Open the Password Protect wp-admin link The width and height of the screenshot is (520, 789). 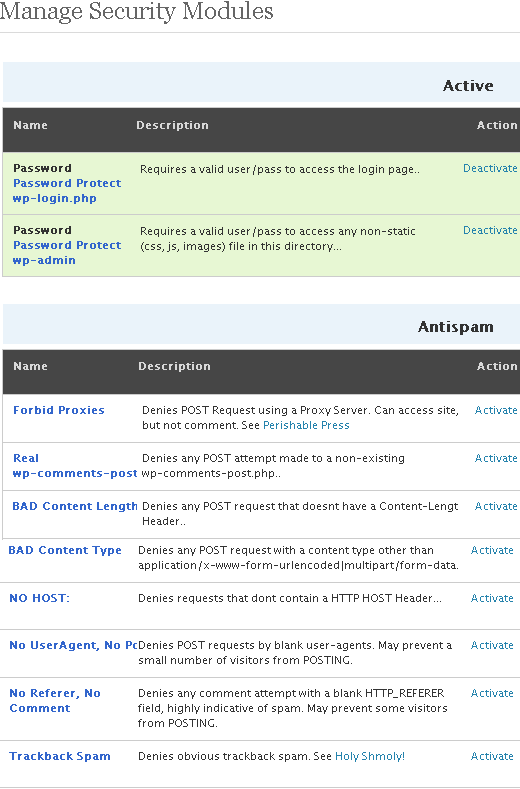[x=67, y=253]
